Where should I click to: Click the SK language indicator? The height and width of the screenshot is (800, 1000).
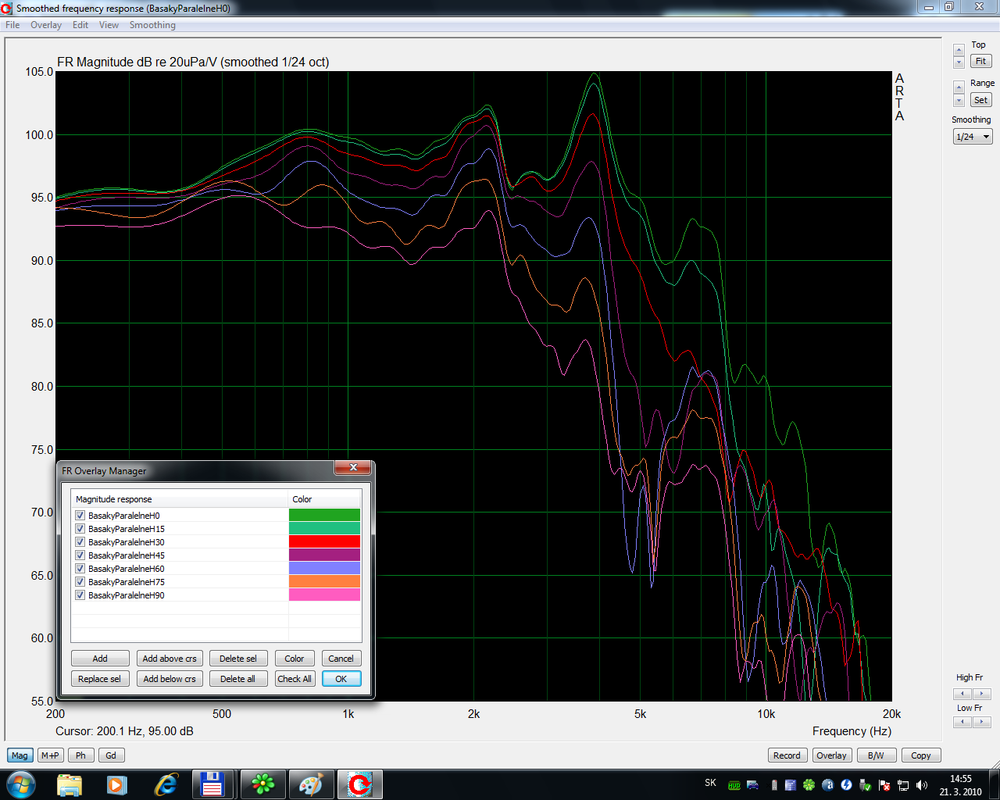(710, 782)
